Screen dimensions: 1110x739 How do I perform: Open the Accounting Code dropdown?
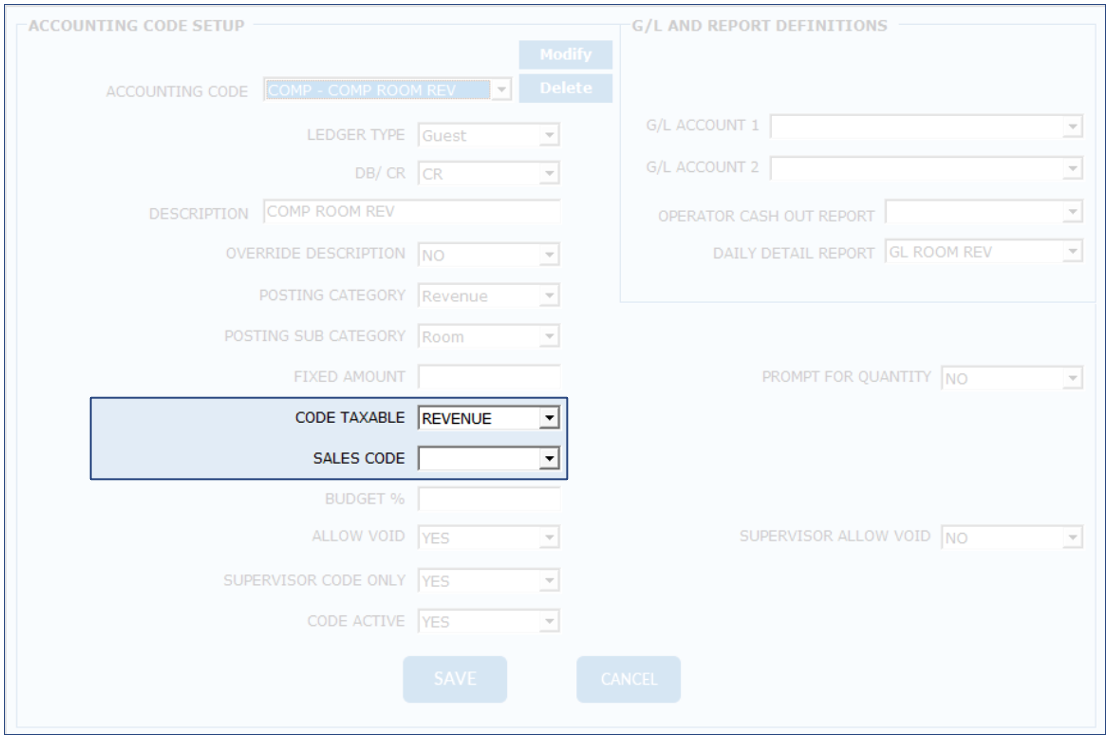[x=501, y=90]
